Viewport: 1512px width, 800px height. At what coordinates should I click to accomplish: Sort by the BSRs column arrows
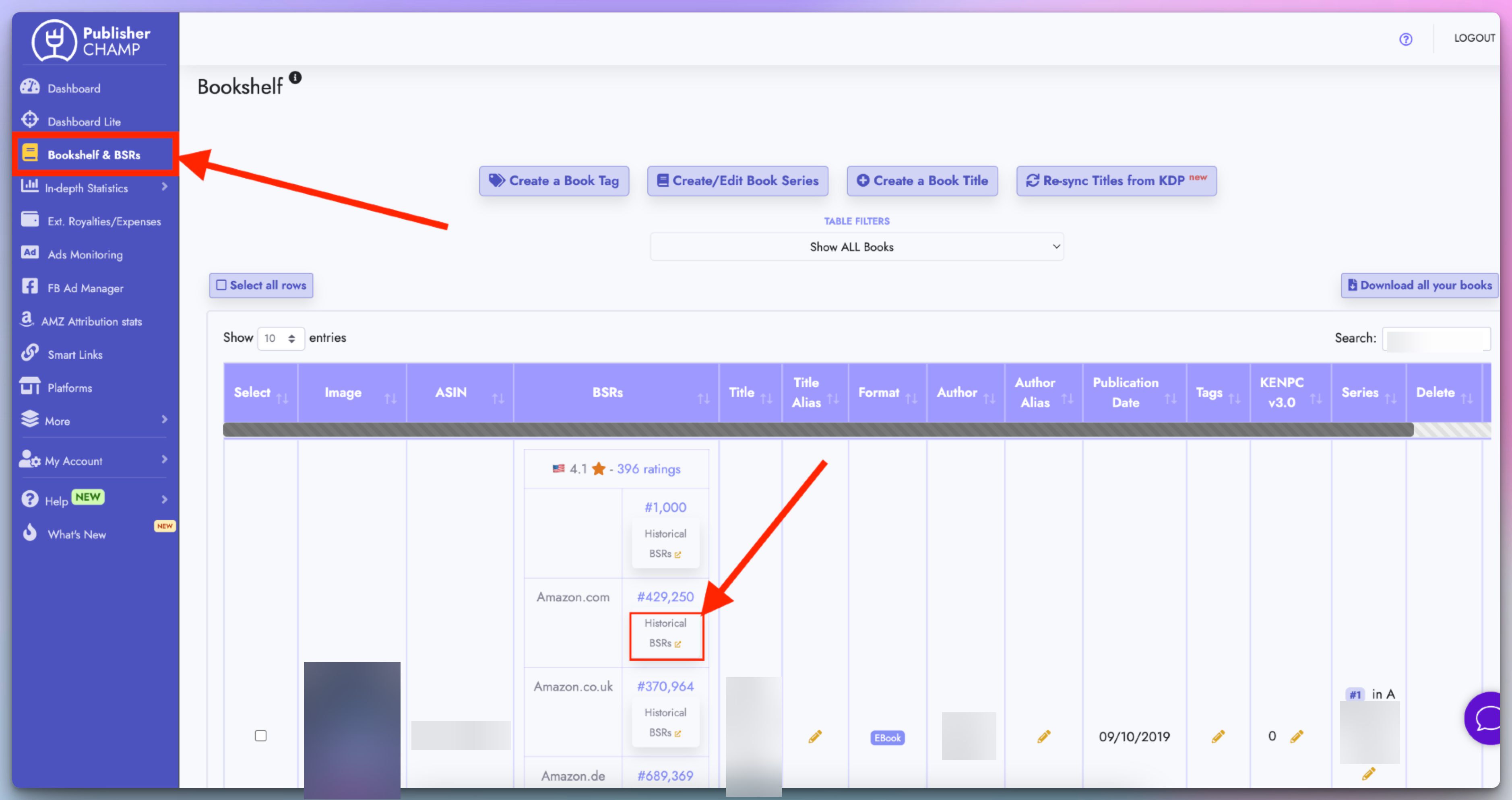point(703,399)
